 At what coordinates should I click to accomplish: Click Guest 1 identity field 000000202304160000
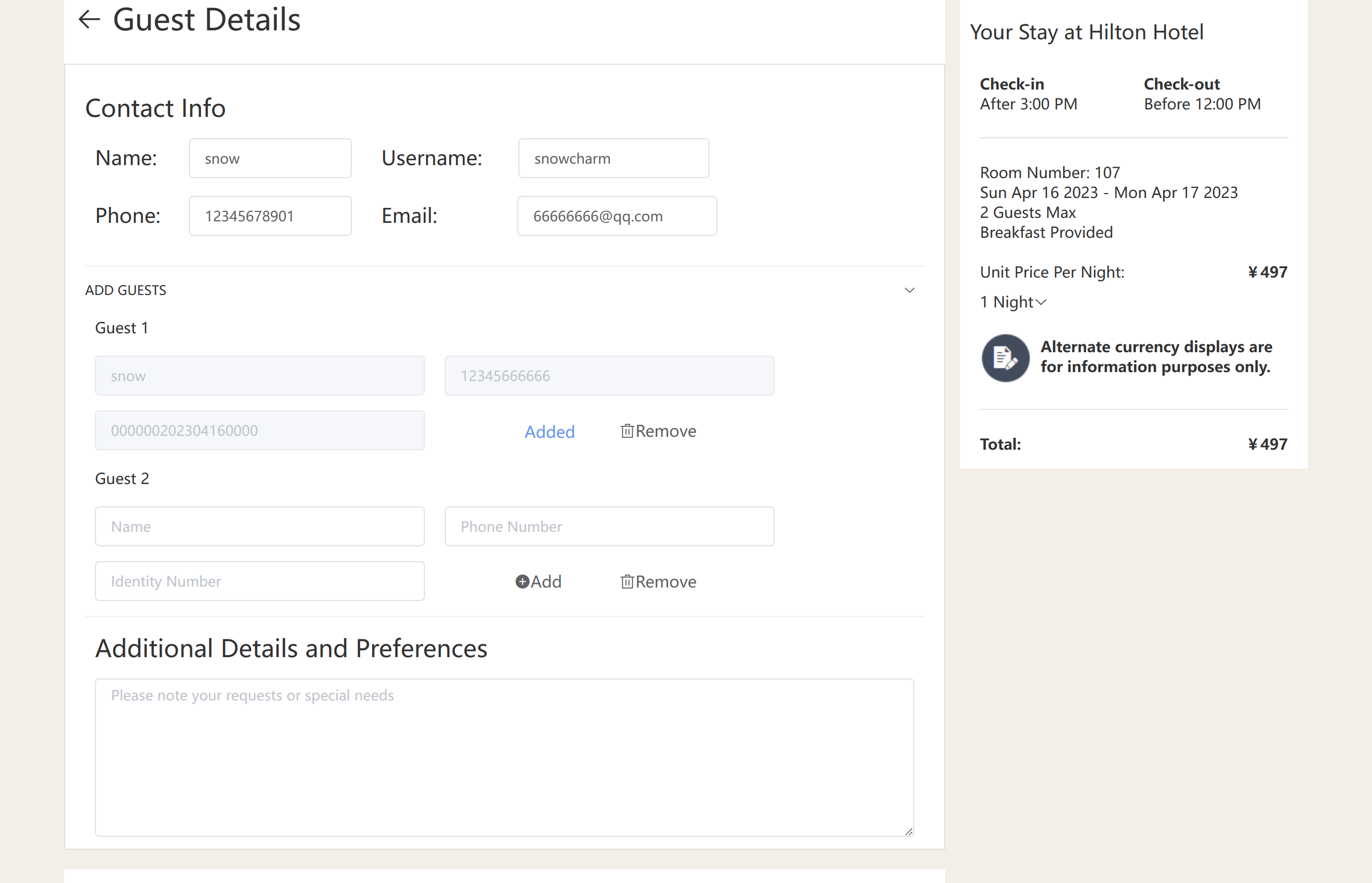(x=260, y=430)
